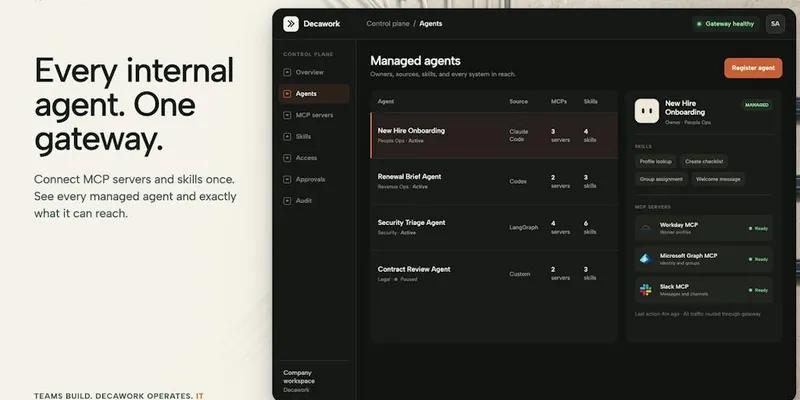Click Paused status of Contract Review Agent
Image resolution: width=800 pixels, height=400 pixels.
406,280
